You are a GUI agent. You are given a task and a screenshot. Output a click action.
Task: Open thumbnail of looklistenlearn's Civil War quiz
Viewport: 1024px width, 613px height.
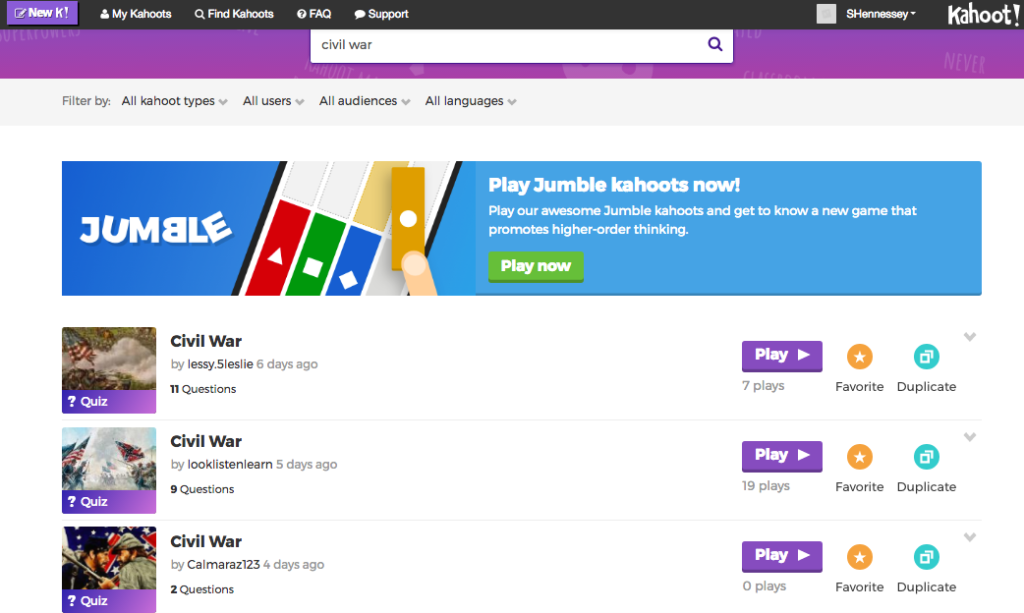coord(109,470)
